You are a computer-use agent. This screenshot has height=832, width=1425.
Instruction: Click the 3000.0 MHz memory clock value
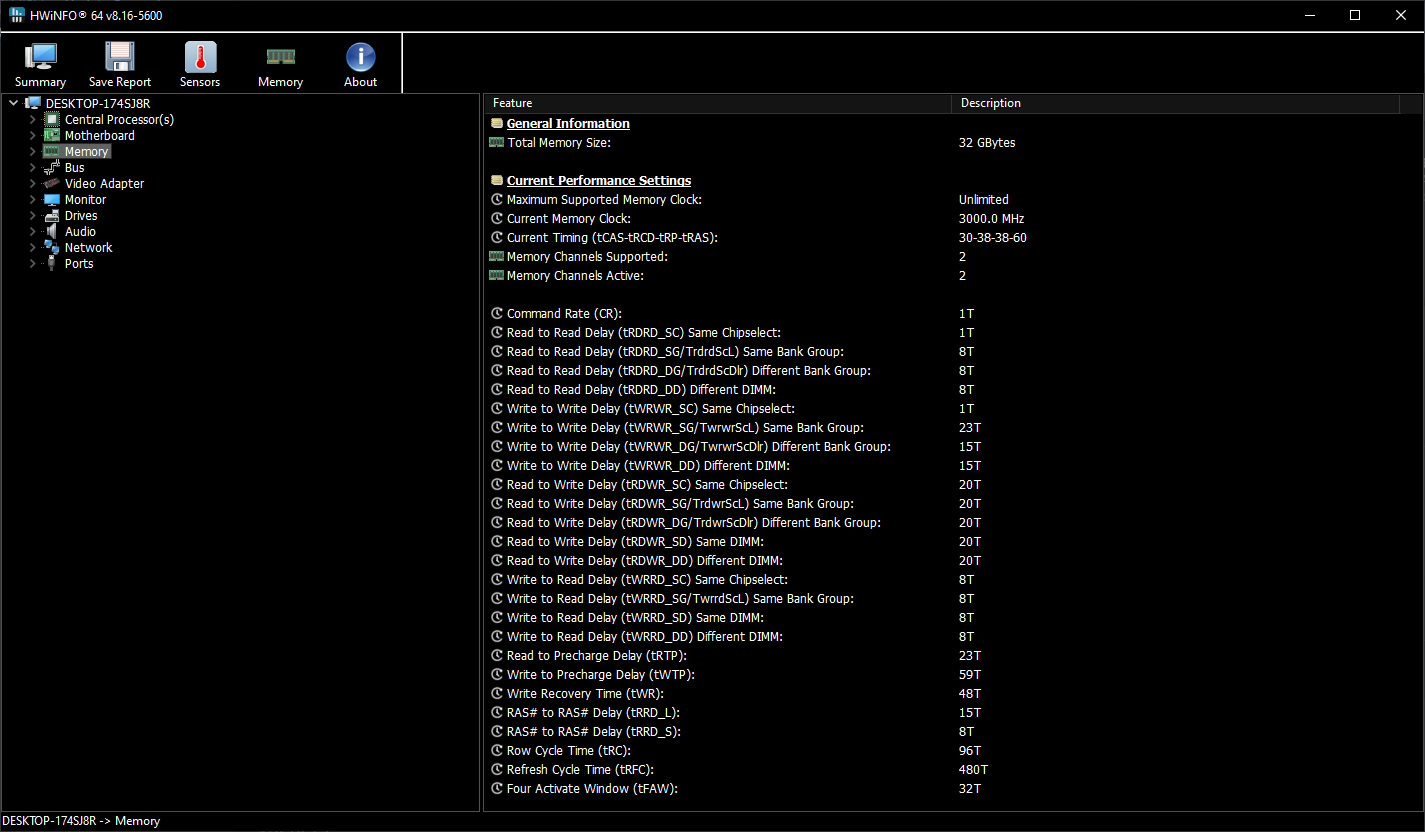991,219
